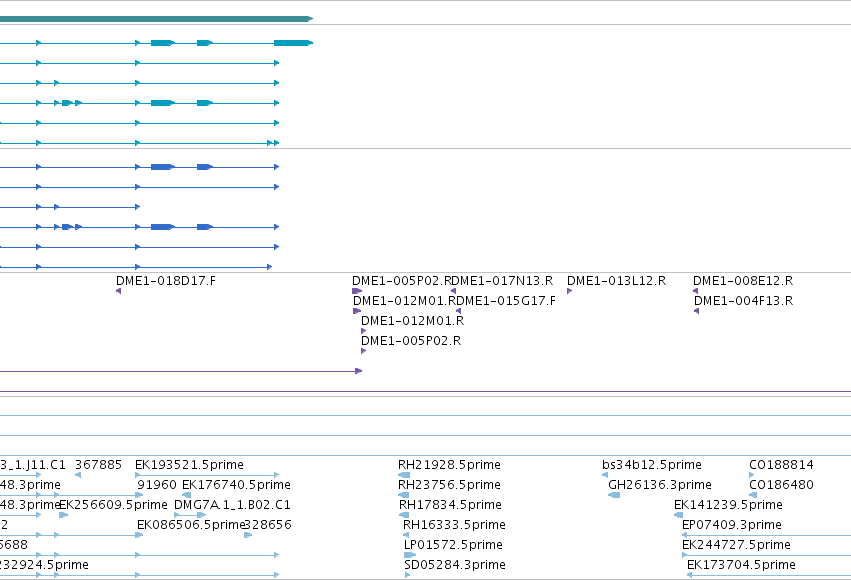Select the small arrow under bs34b12.5prime
This screenshot has width=851, height=580.
point(605,475)
